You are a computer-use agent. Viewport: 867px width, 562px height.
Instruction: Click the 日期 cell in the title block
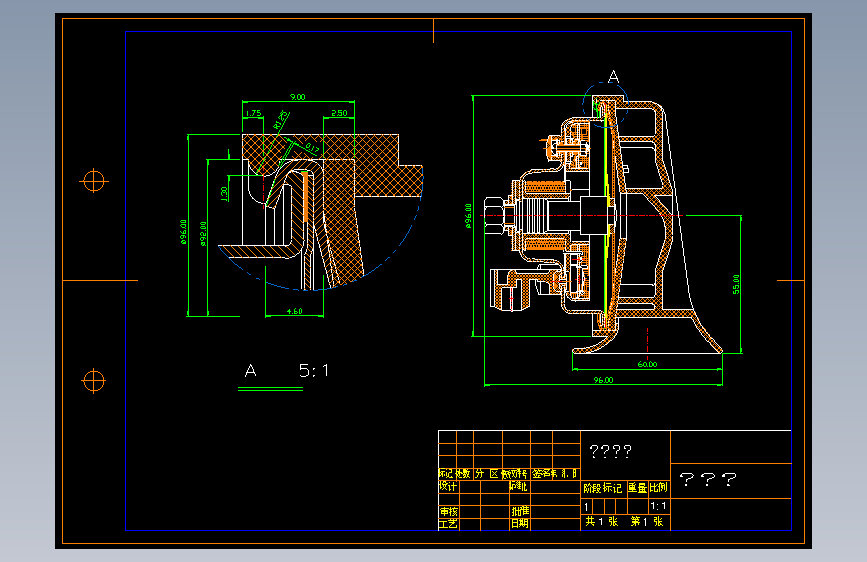pyautogui.click(x=520, y=523)
